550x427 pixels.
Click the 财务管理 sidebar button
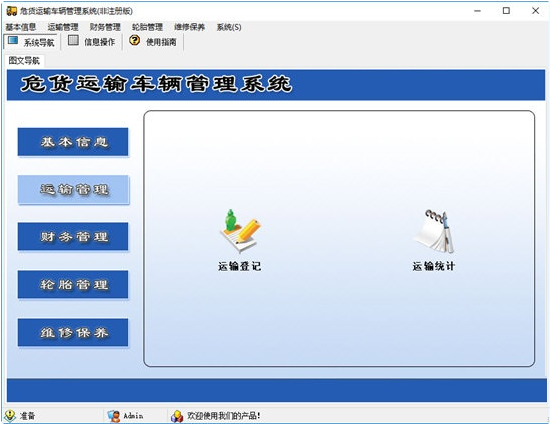tap(73, 236)
